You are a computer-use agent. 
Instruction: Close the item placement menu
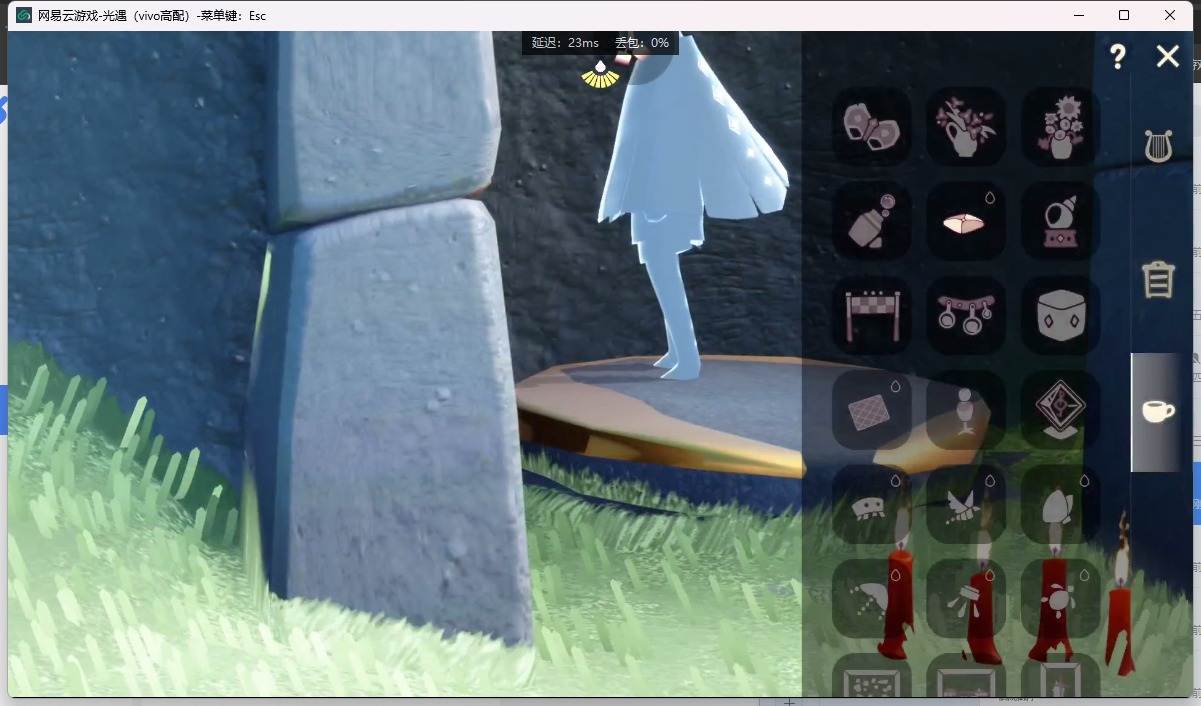click(x=1168, y=57)
